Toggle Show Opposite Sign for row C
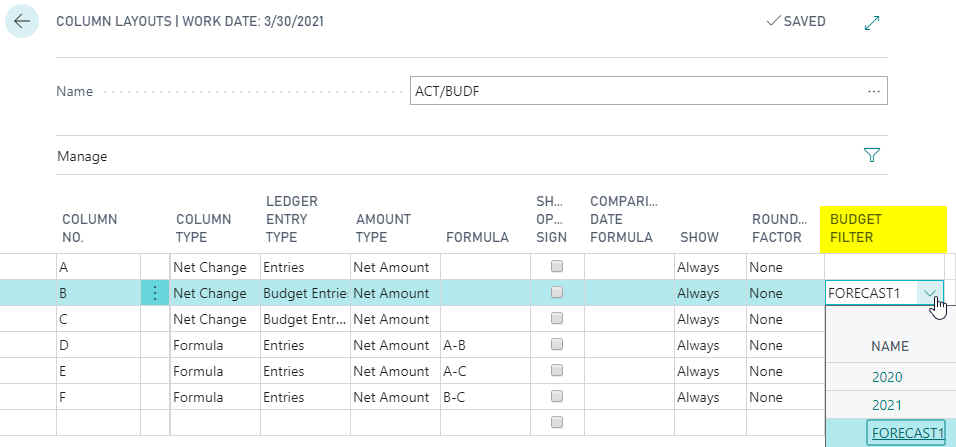Image resolution: width=956 pixels, height=447 pixels. pyautogui.click(x=557, y=318)
